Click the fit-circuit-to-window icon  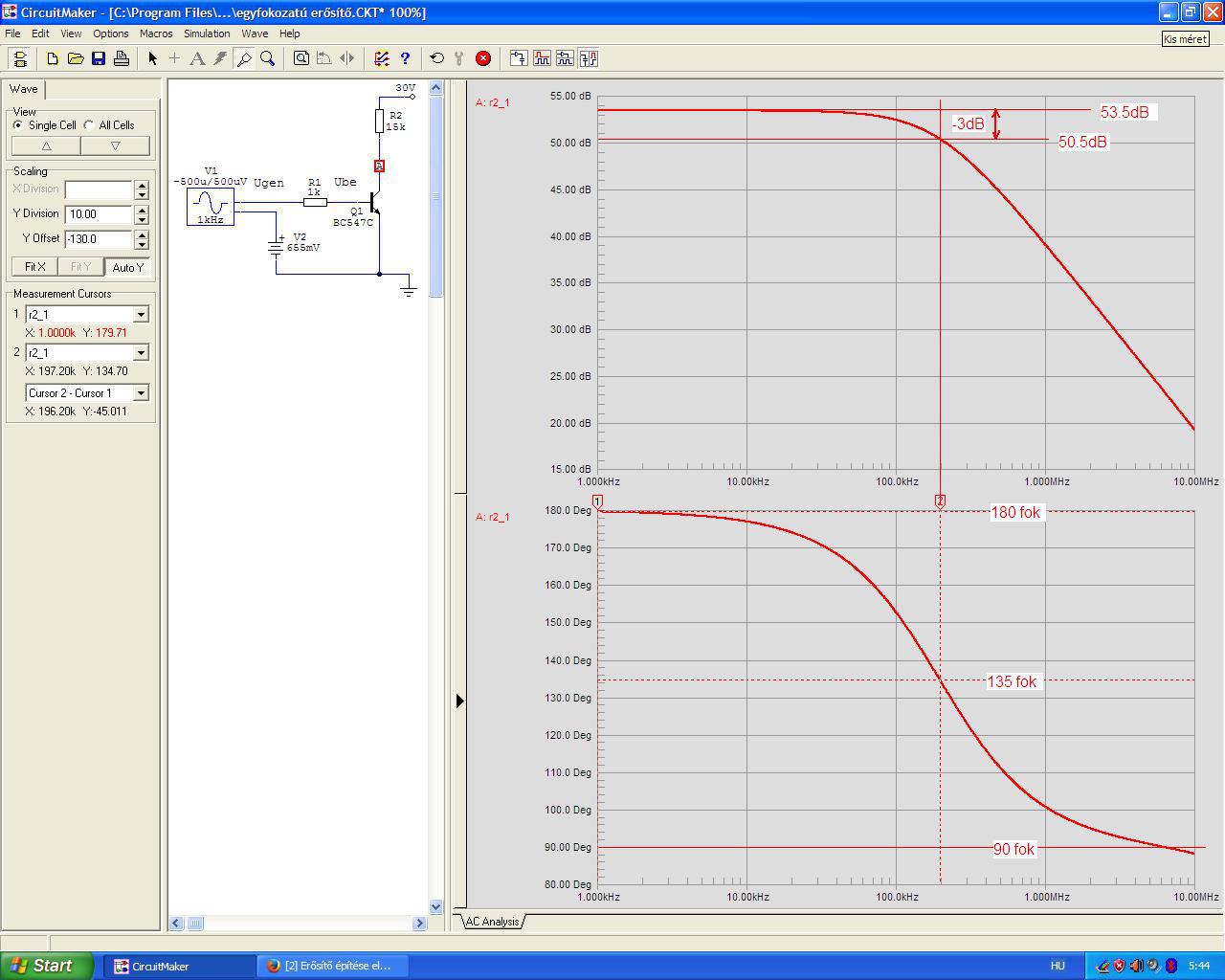301,58
